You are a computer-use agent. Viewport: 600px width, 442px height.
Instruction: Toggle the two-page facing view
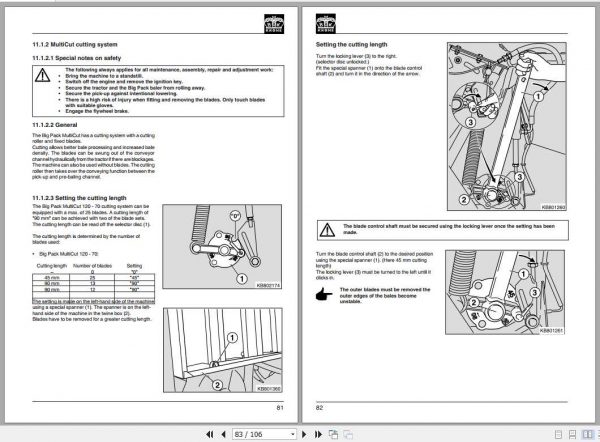tap(587, 434)
